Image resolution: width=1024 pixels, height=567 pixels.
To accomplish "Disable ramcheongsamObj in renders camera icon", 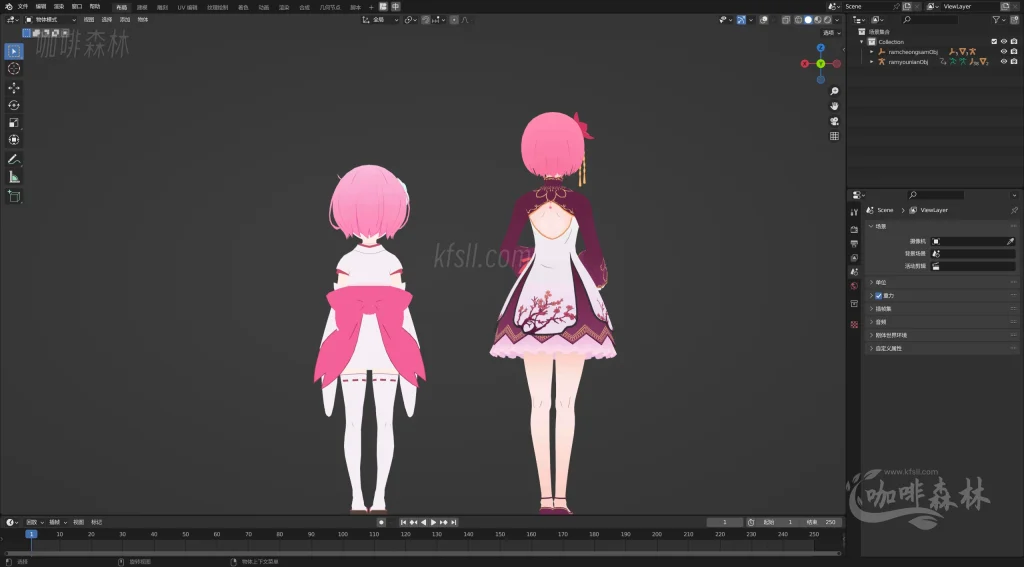I will (x=1014, y=52).
